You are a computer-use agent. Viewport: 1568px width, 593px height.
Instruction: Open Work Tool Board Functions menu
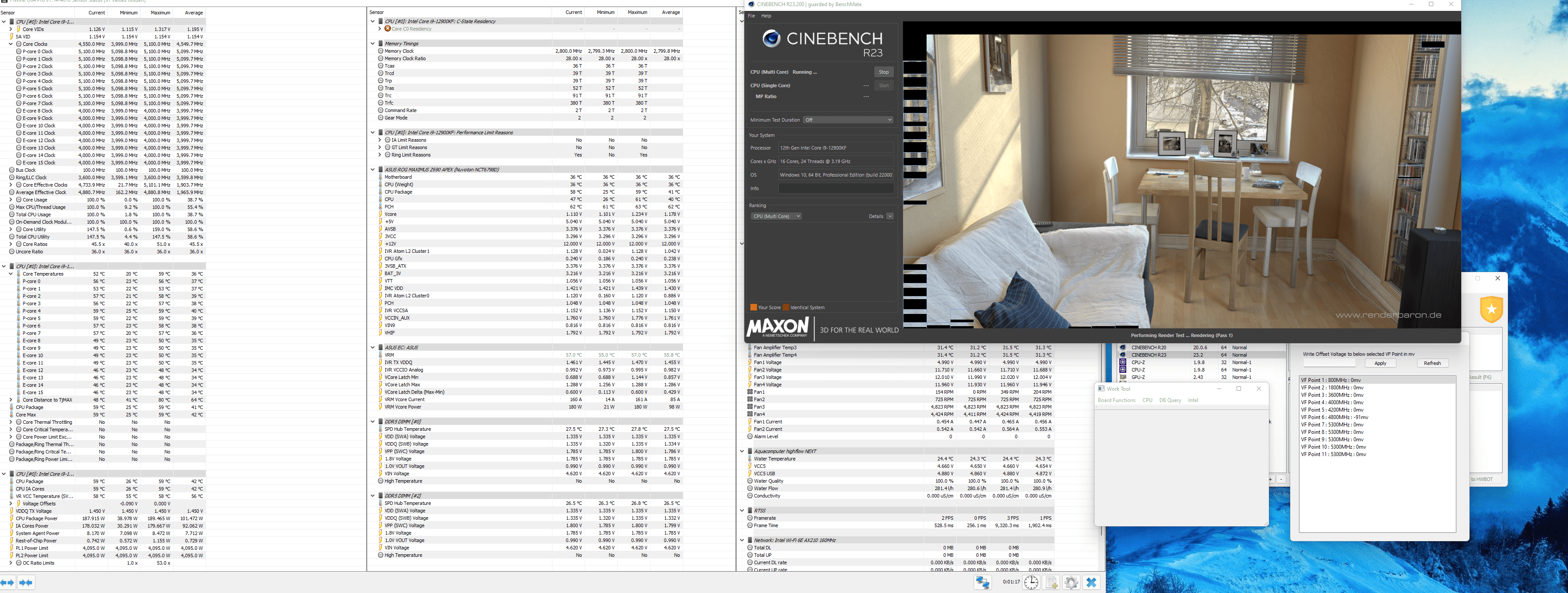point(1116,400)
